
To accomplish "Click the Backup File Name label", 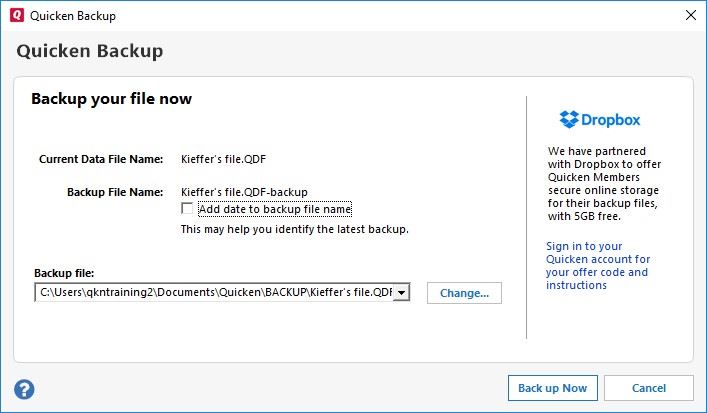I will (x=114, y=191).
